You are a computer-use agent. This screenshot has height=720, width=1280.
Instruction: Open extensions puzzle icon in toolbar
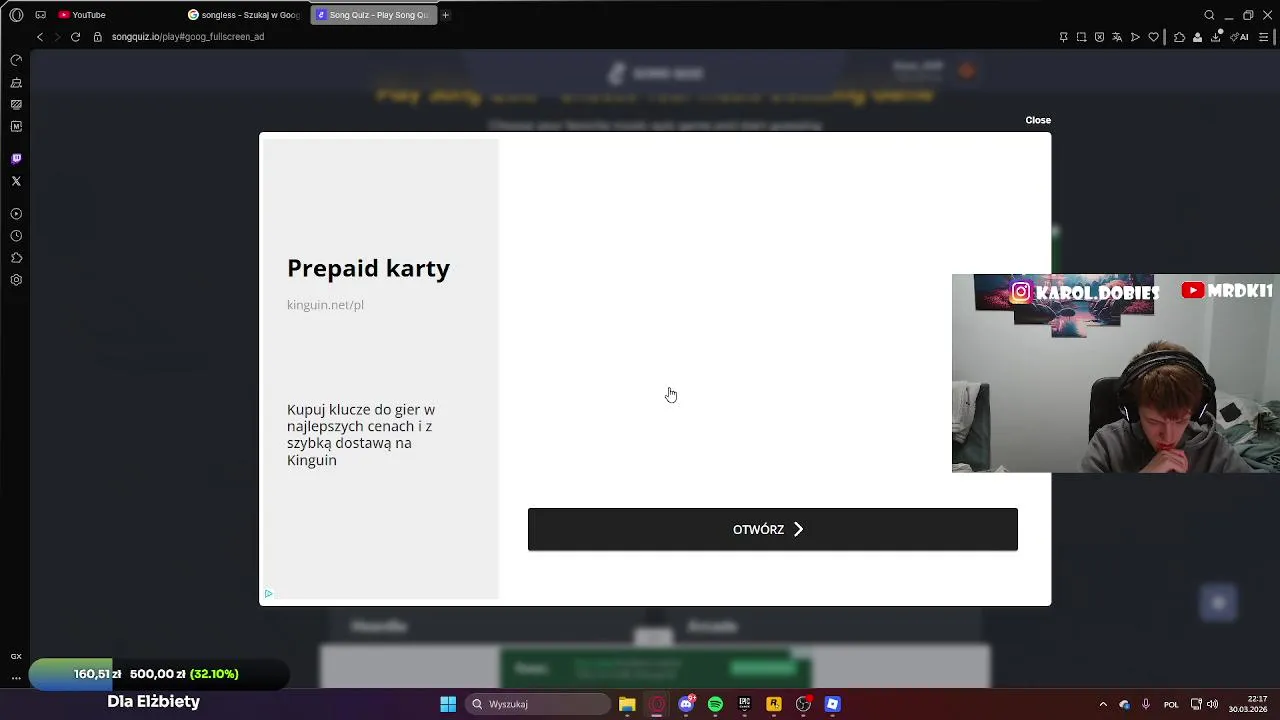click(x=1180, y=37)
